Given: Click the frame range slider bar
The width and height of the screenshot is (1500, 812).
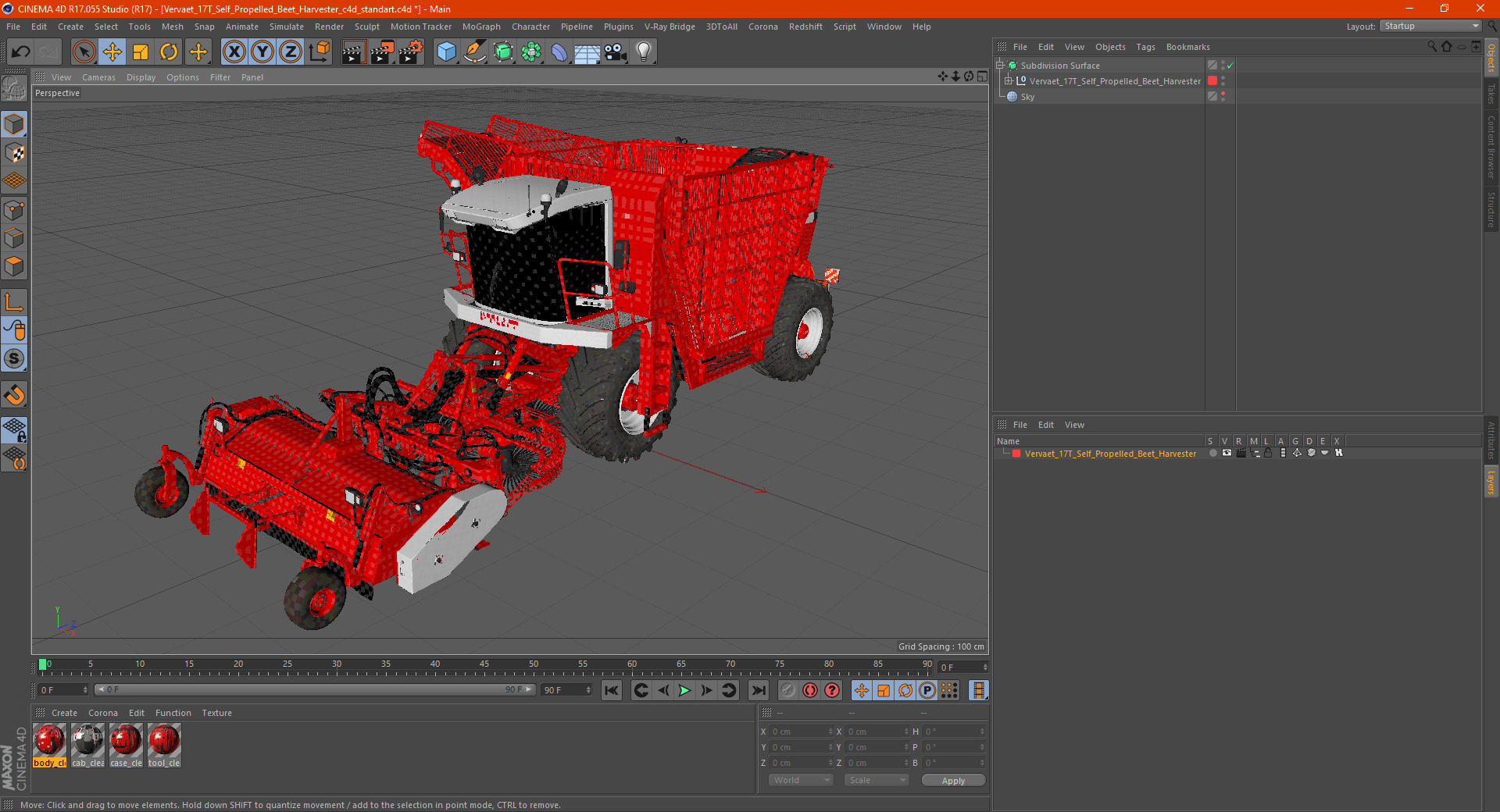Looking at the screenshot, I should click(315, 689).
